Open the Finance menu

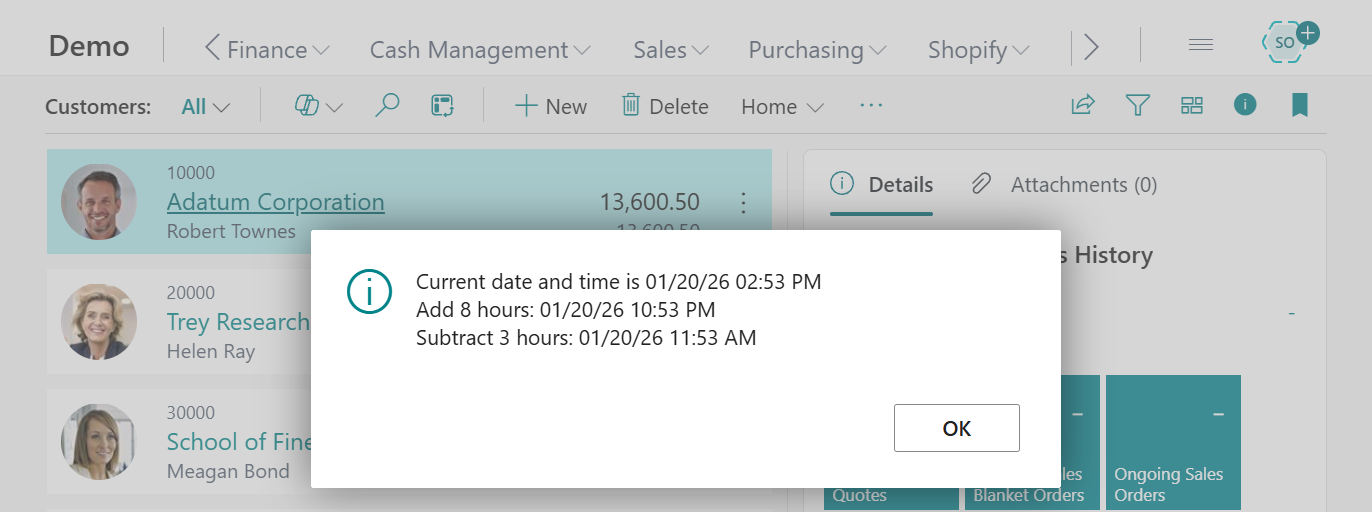(x=278, y=49)
